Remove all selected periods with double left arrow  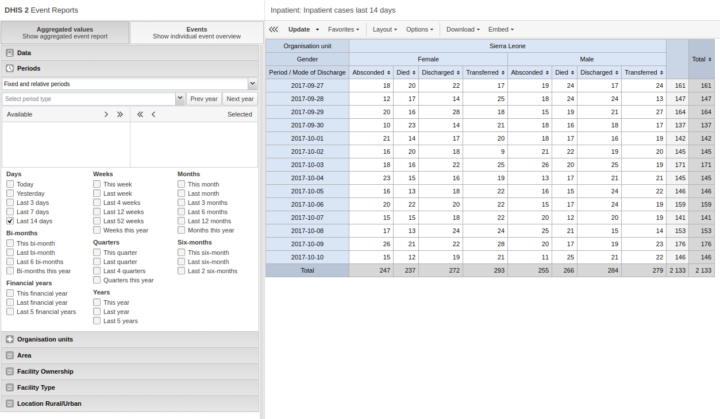point(140,114)
